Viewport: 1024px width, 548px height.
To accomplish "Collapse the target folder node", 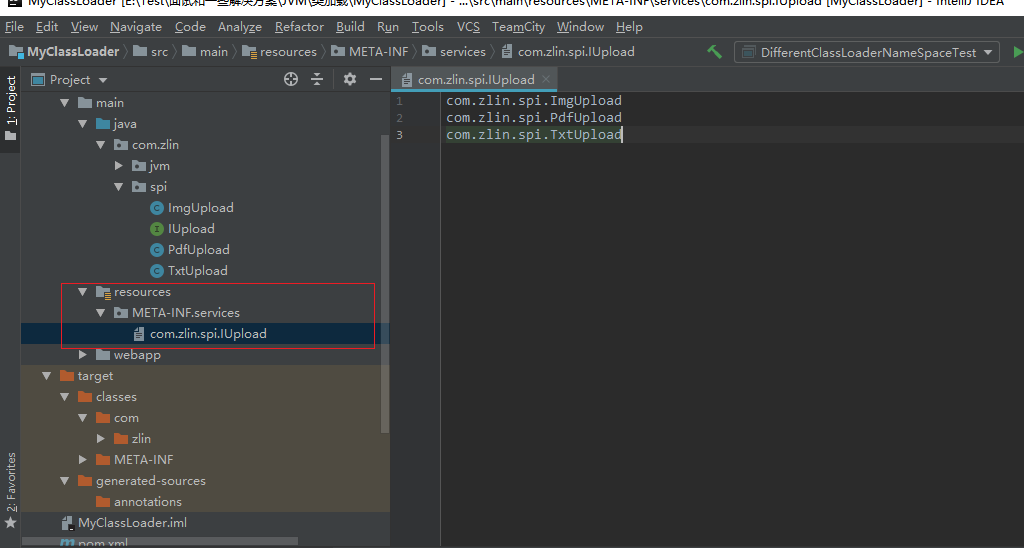I will (46, 376).
